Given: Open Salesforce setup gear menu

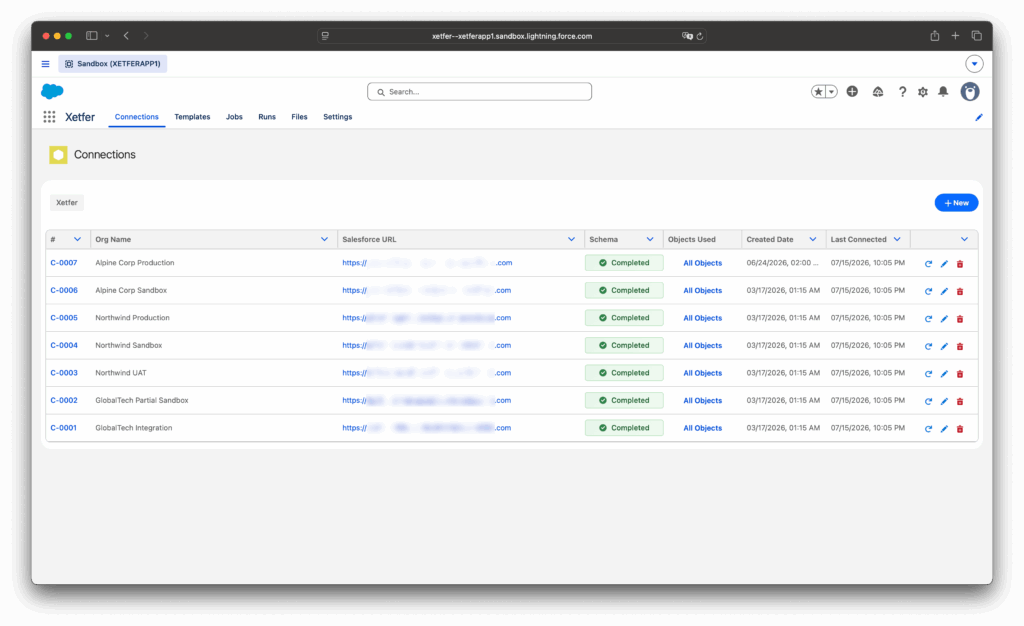Looking at the screenshot, I should tap(923, 92).
